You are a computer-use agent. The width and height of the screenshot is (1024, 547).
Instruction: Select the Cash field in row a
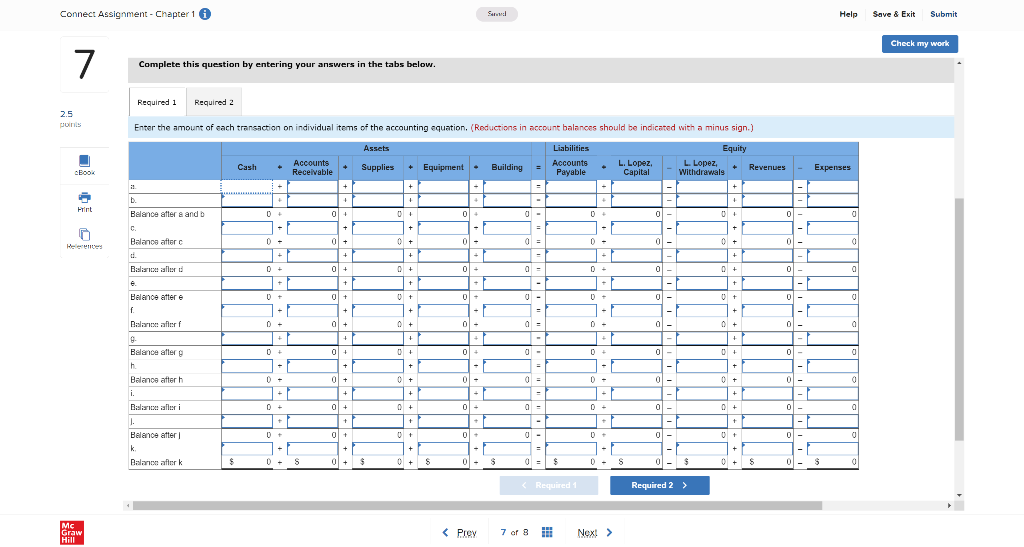[247, 187]
